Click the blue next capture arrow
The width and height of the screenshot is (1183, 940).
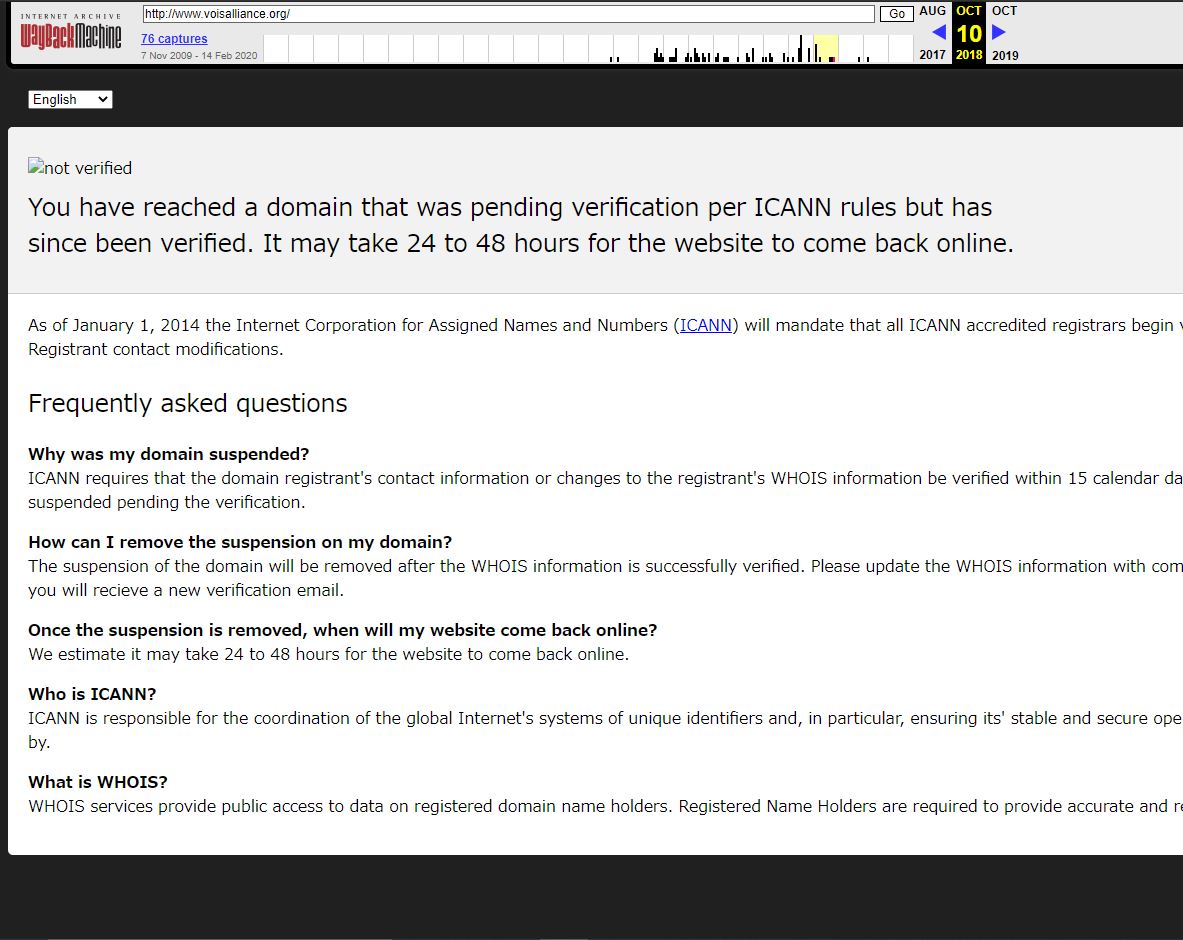pyautogui.click(x=998, y=32)
